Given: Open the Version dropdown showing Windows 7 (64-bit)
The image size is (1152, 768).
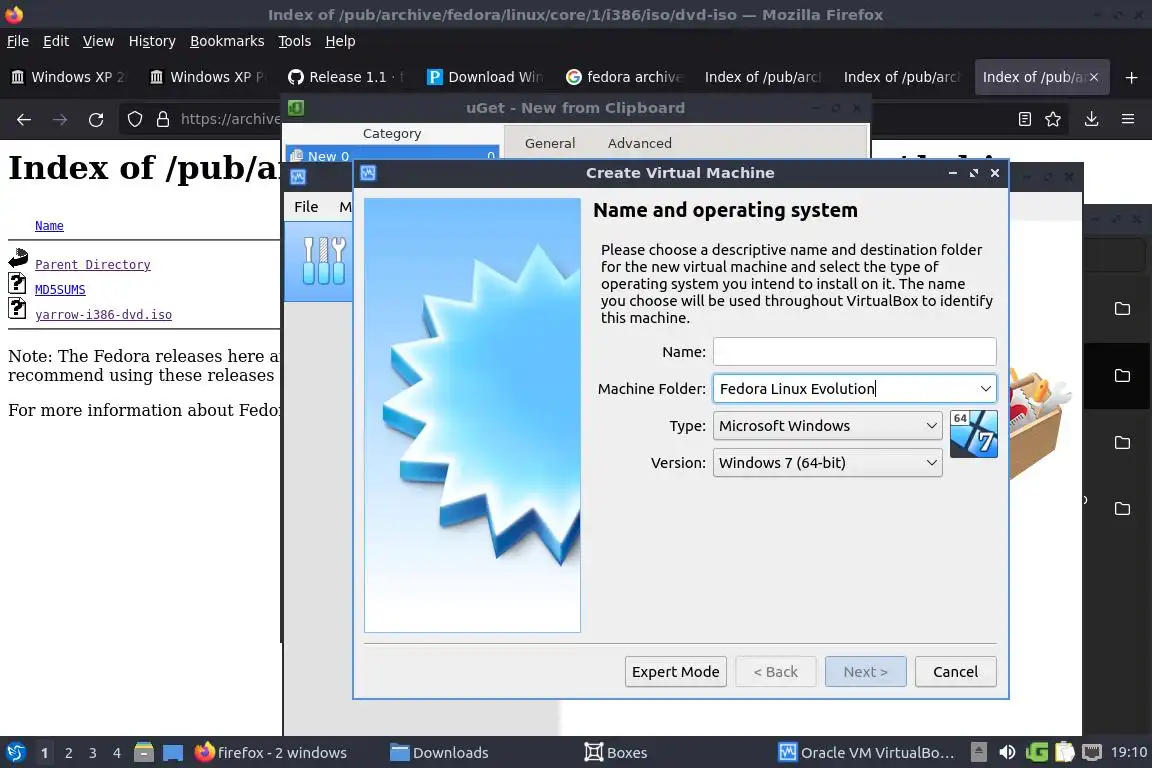Looking at the screenshot, I should click(827, 463).
